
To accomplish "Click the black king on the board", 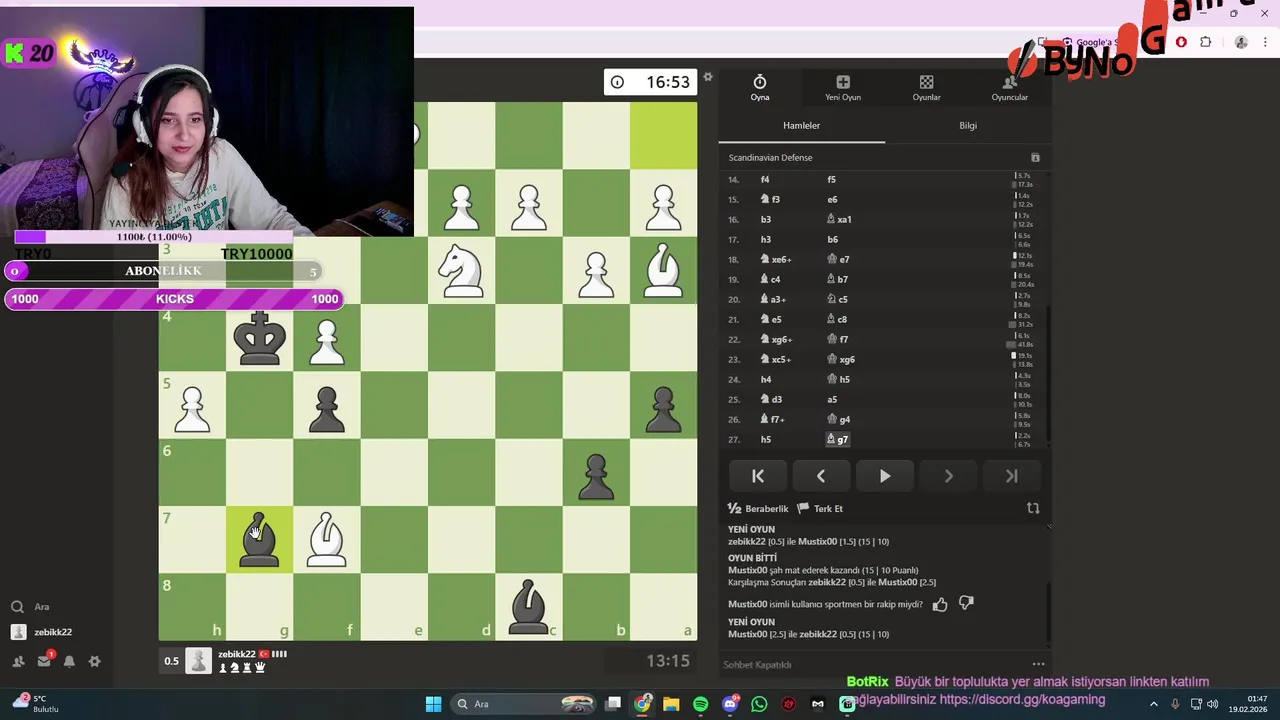I will [x=259, y=338].
